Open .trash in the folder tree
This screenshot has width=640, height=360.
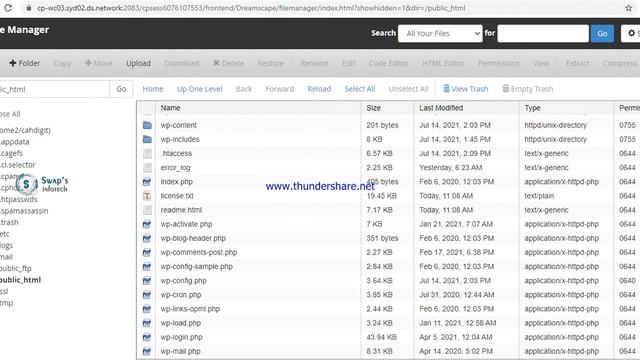(x=9, y=222)
